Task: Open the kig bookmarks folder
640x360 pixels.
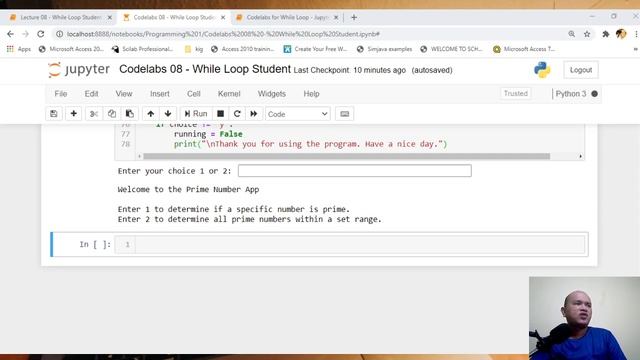Action: 194,49
